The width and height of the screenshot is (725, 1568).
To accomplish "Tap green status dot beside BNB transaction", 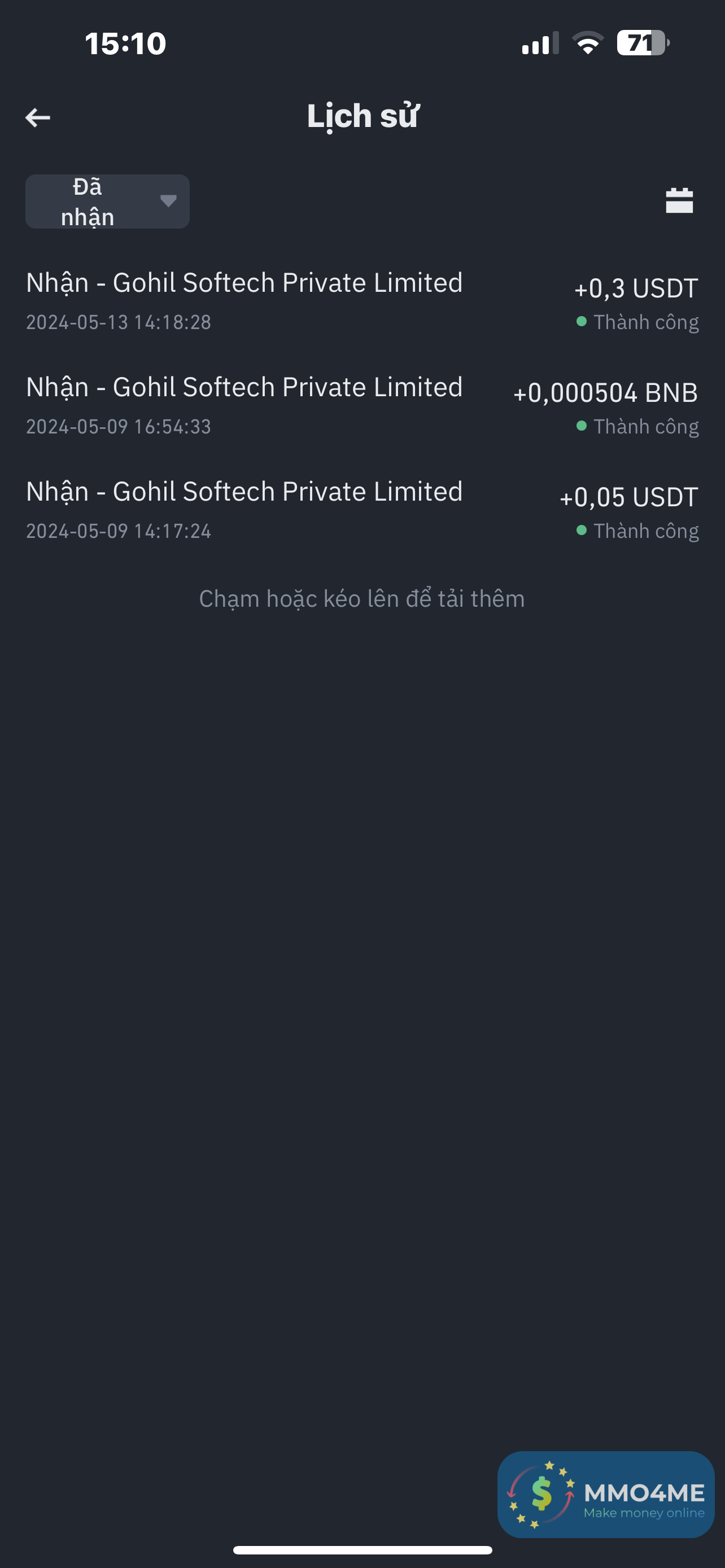I will (582, 426).
